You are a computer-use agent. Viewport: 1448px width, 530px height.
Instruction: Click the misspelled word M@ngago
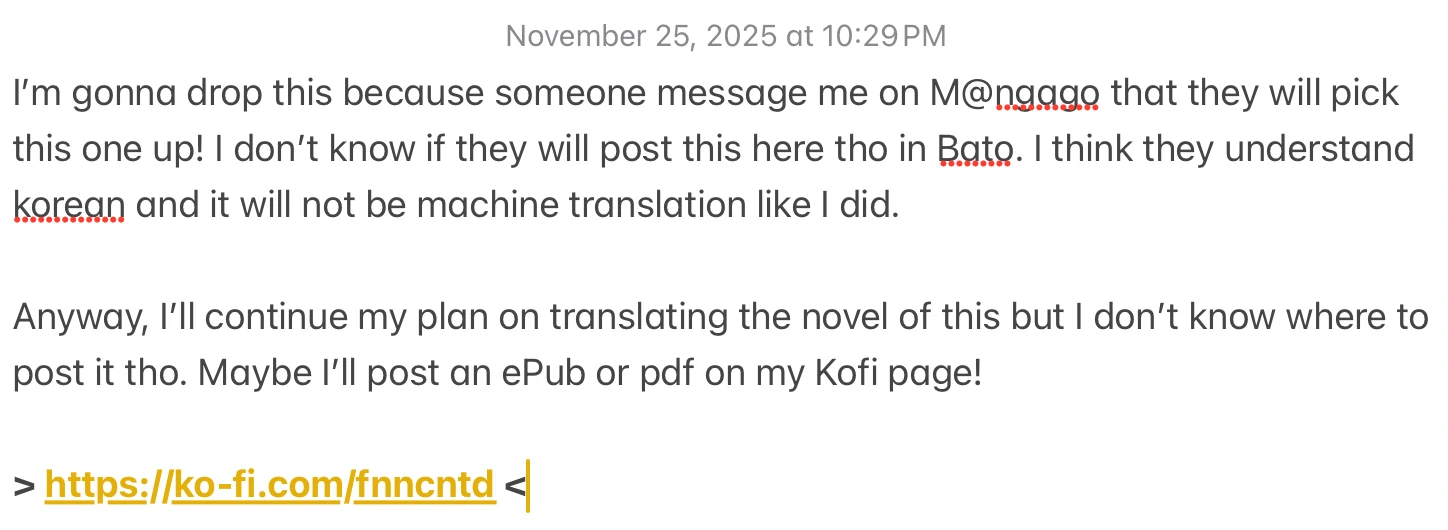click(x=1015, y=94)
